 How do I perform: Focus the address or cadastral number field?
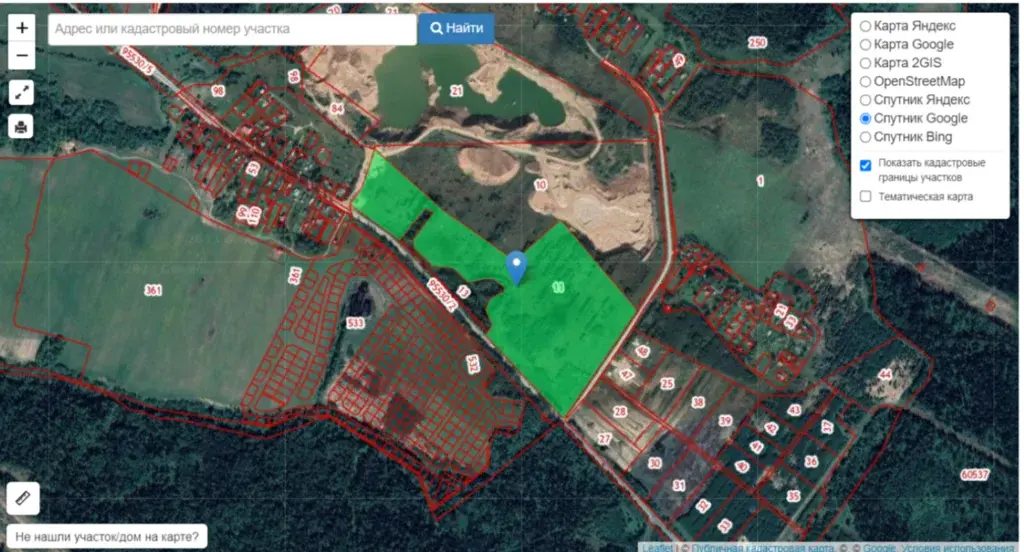point(232,29)
